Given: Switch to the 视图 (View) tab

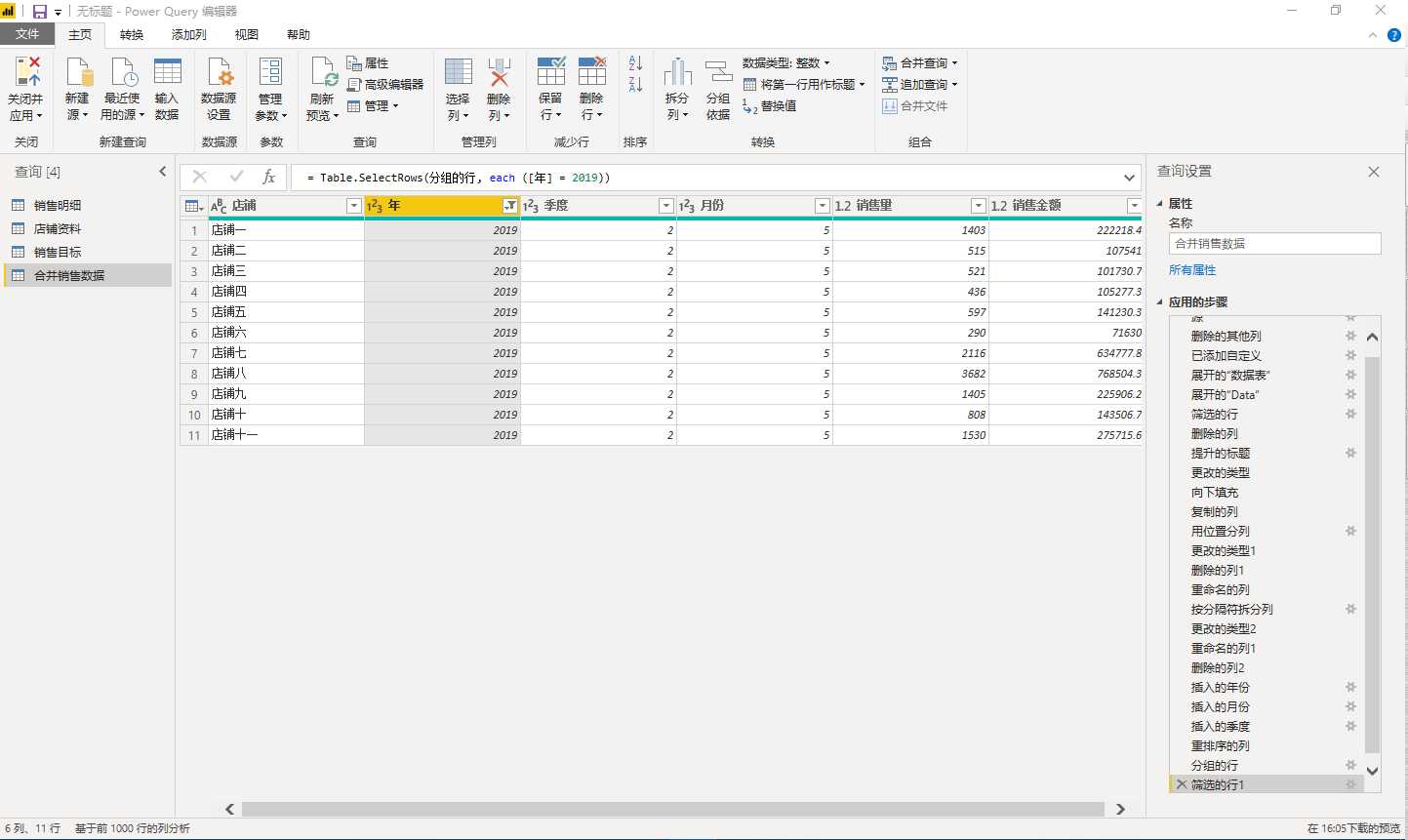Looking at the screenshot, I should (247, 34).
